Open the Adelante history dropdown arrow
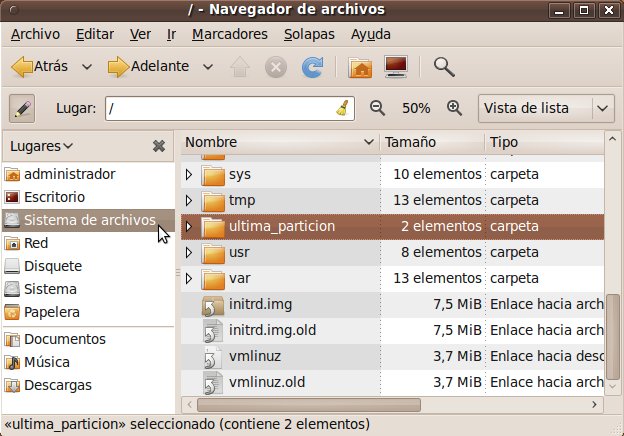 [208, 67]
